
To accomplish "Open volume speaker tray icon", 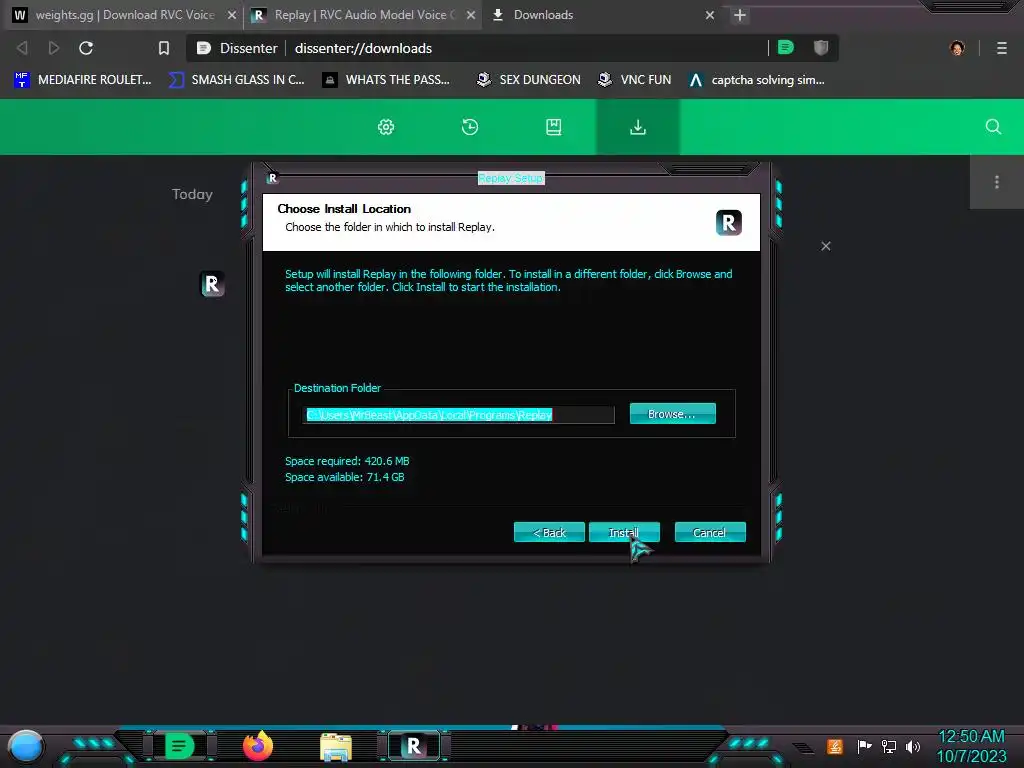I will (x=912, y=746).
